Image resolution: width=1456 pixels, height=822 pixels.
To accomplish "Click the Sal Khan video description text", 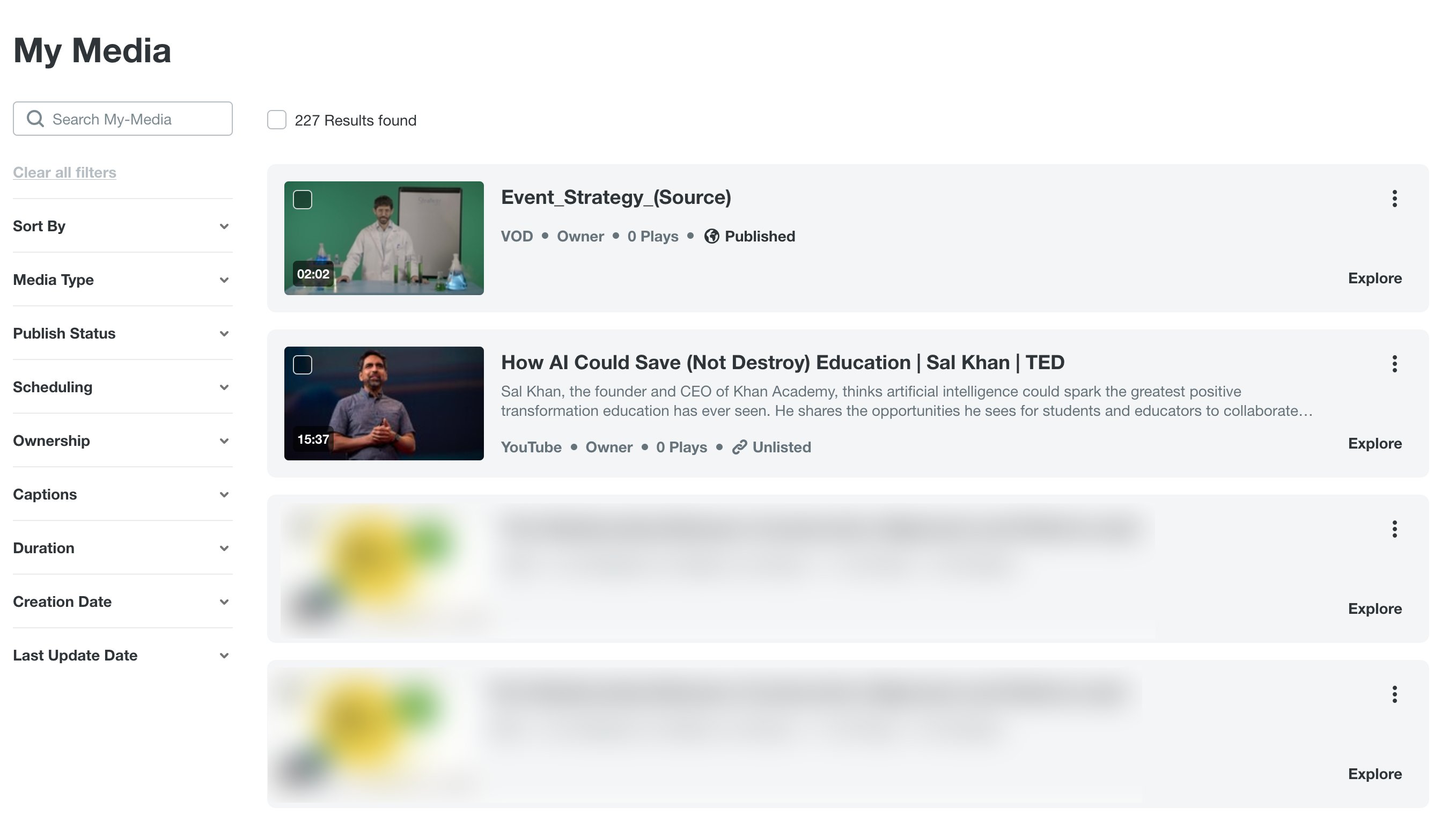I will coord(907,401).
